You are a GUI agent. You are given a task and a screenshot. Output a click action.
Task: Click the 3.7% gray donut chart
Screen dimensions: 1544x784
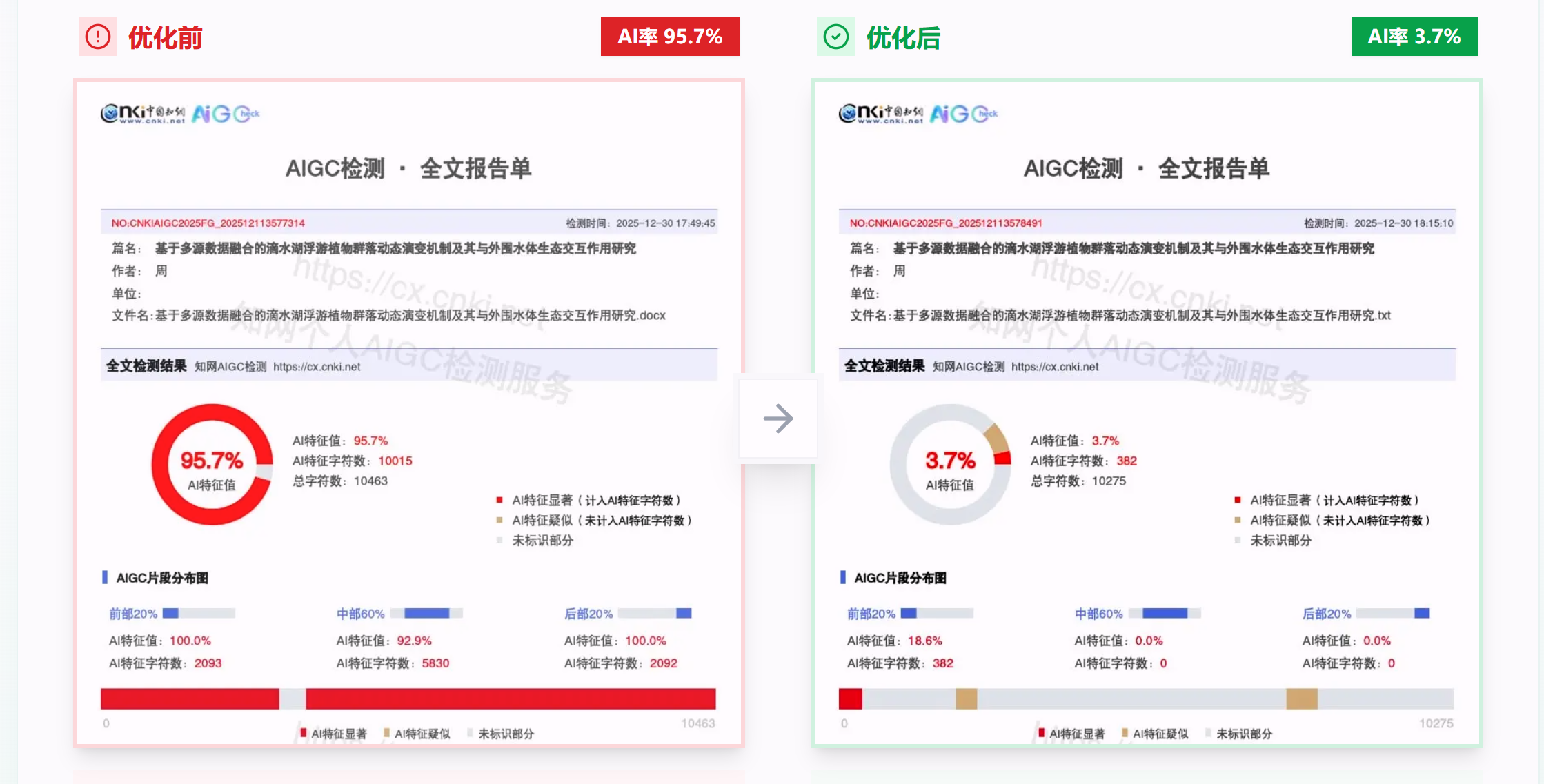point(950,465)
